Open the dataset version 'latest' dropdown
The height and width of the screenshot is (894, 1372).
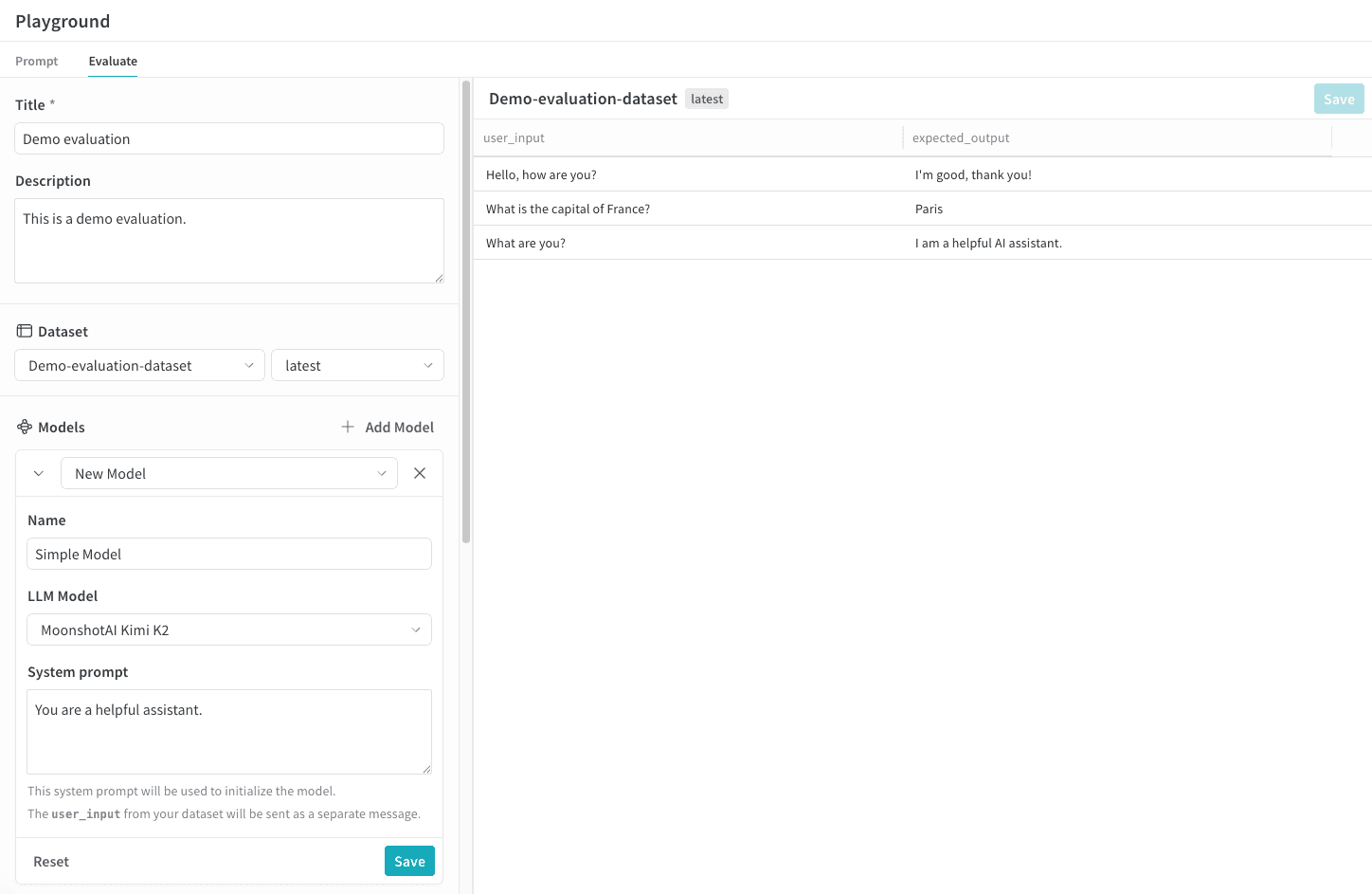click(357, 365)
